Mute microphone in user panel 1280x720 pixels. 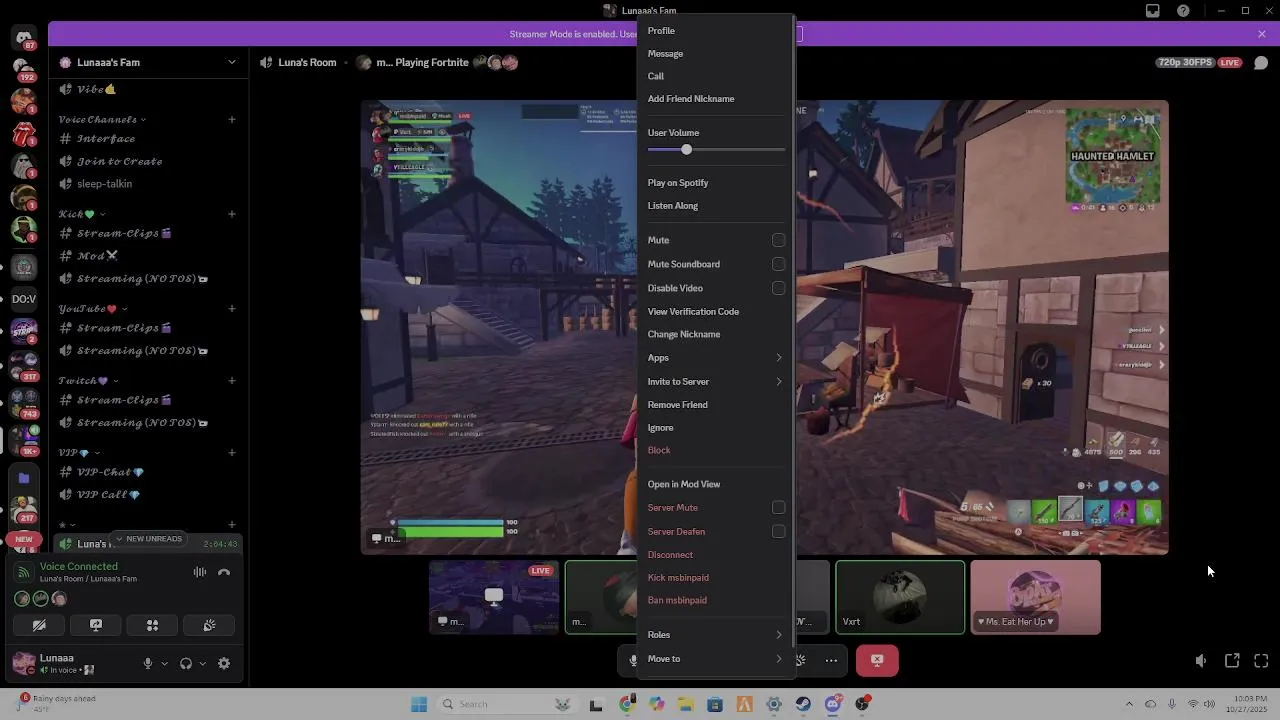click(148, 663)
